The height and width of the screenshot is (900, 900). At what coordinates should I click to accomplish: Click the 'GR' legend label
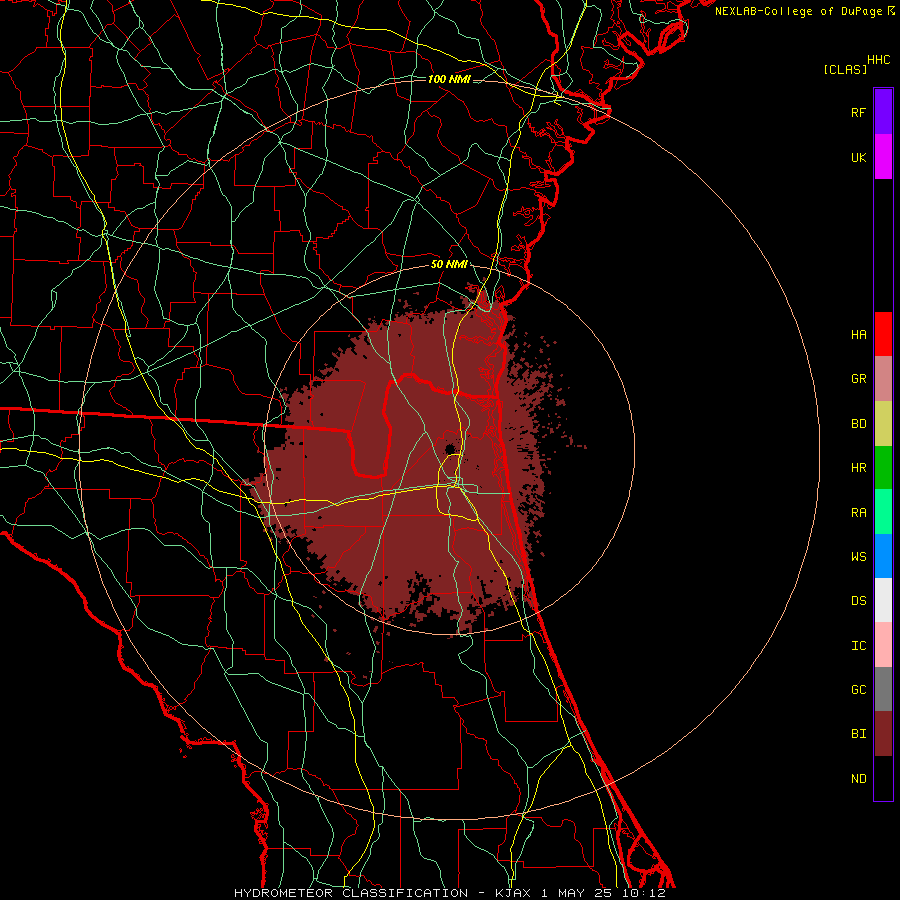point(858,379)
